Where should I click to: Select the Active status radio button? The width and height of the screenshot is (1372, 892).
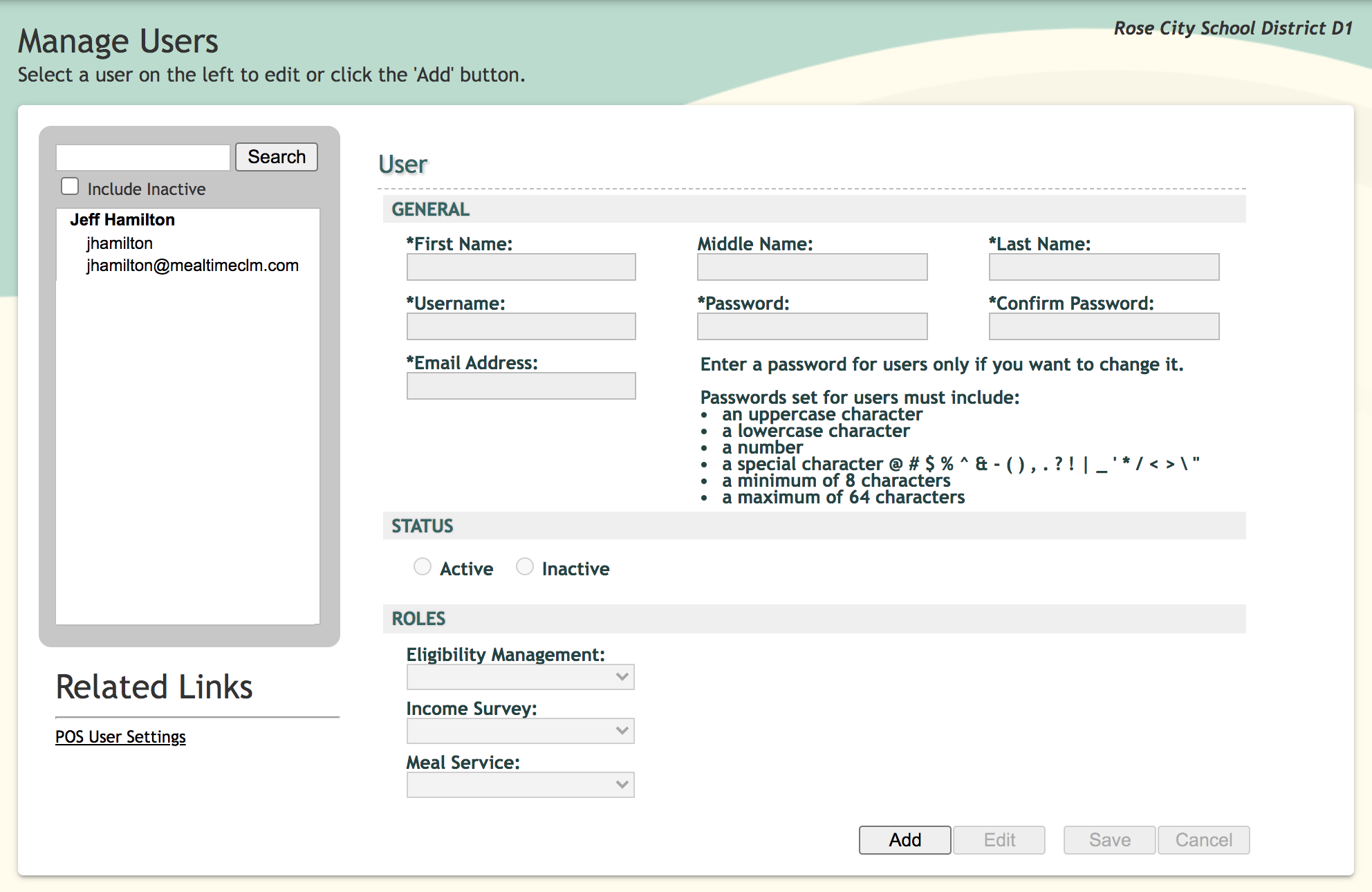click(423, 567)
